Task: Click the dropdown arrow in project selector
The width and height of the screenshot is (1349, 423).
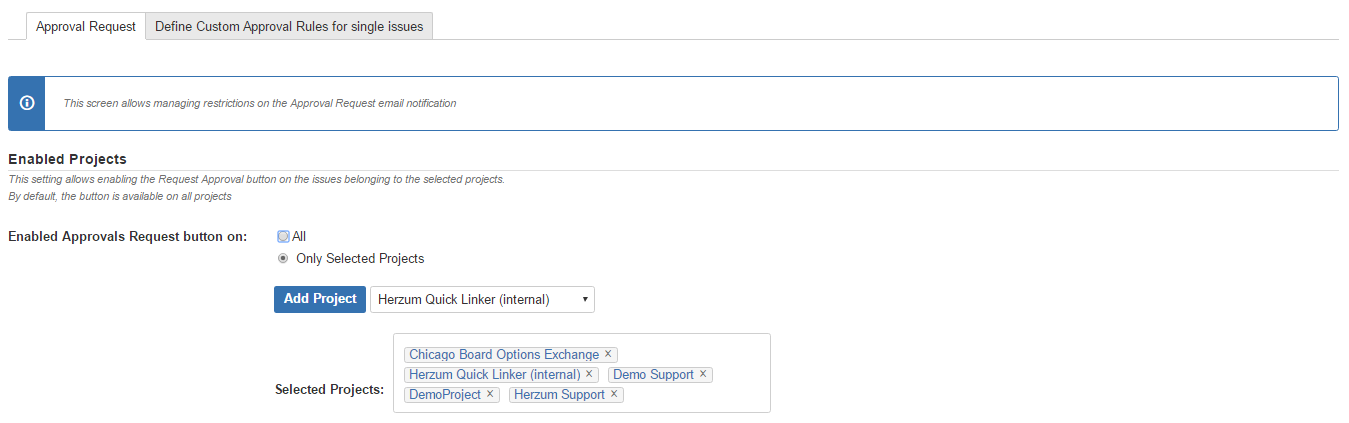Action: (x=584, y=299)
